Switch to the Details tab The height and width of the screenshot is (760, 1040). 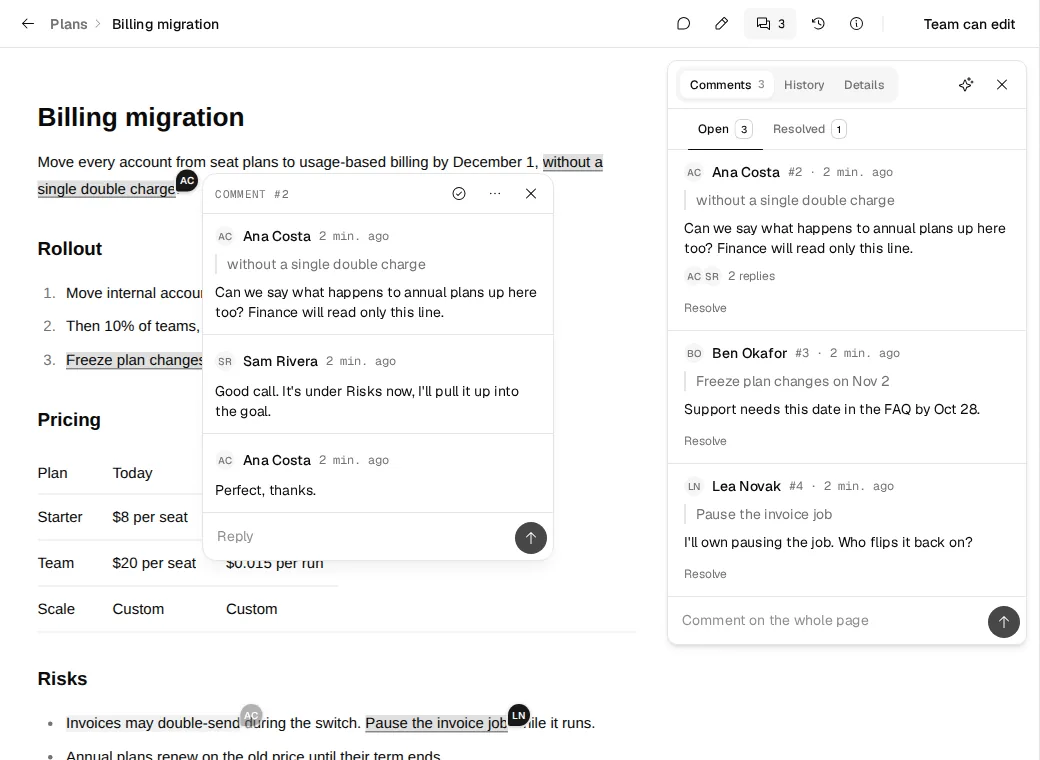864,85
